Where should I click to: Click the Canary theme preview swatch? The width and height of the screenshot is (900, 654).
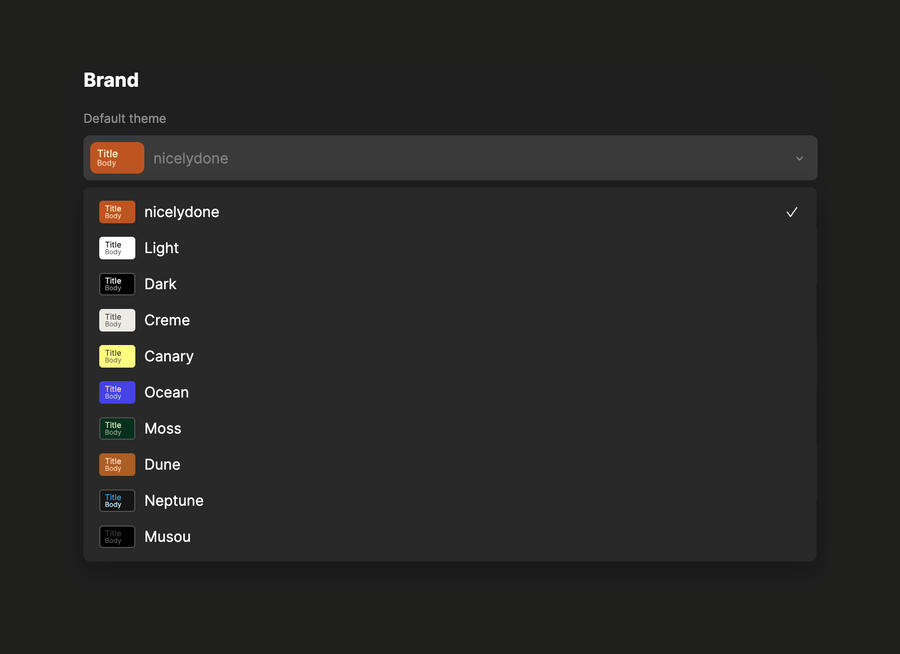pos(116,356)
